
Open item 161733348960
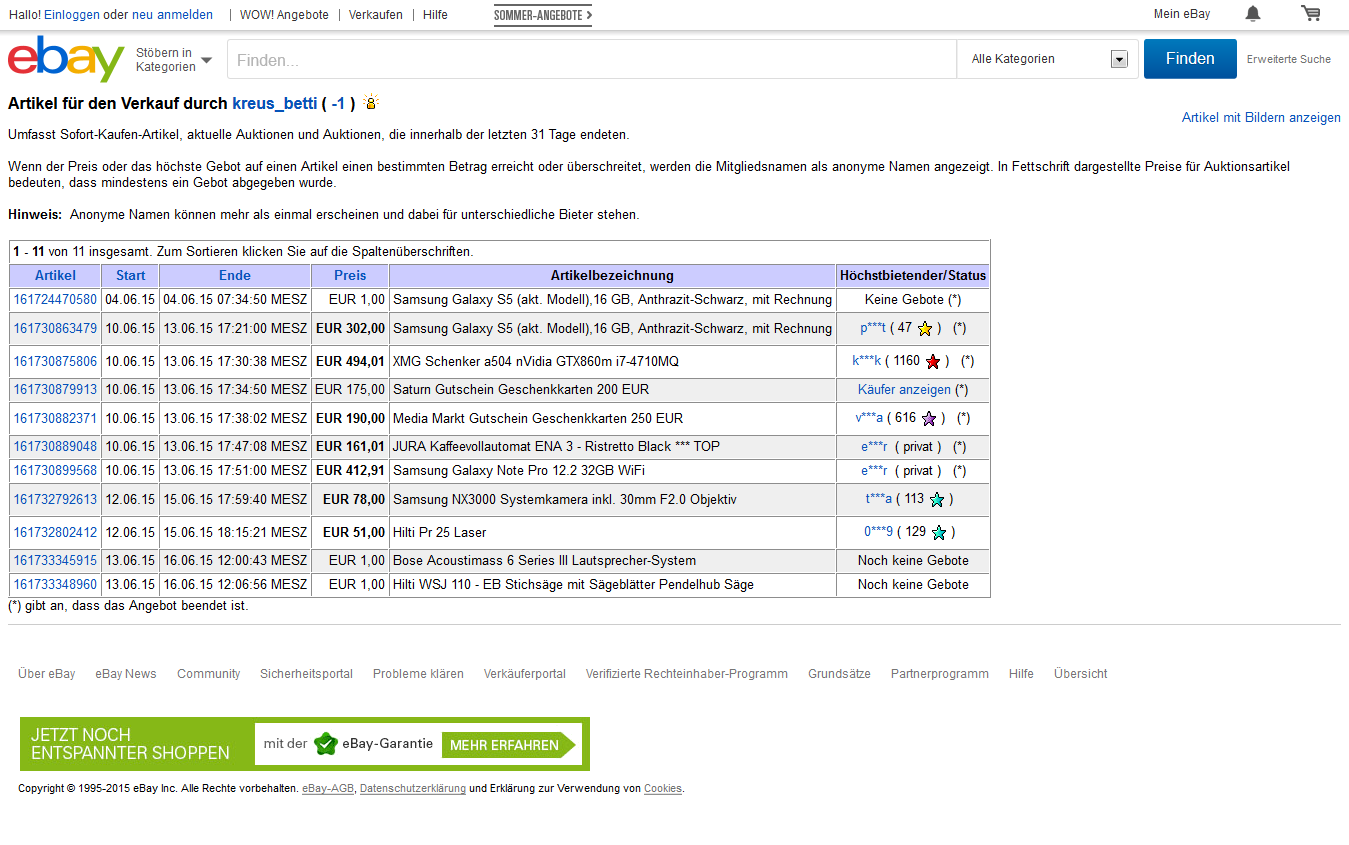pyautogui.click(x=55, y=584)
